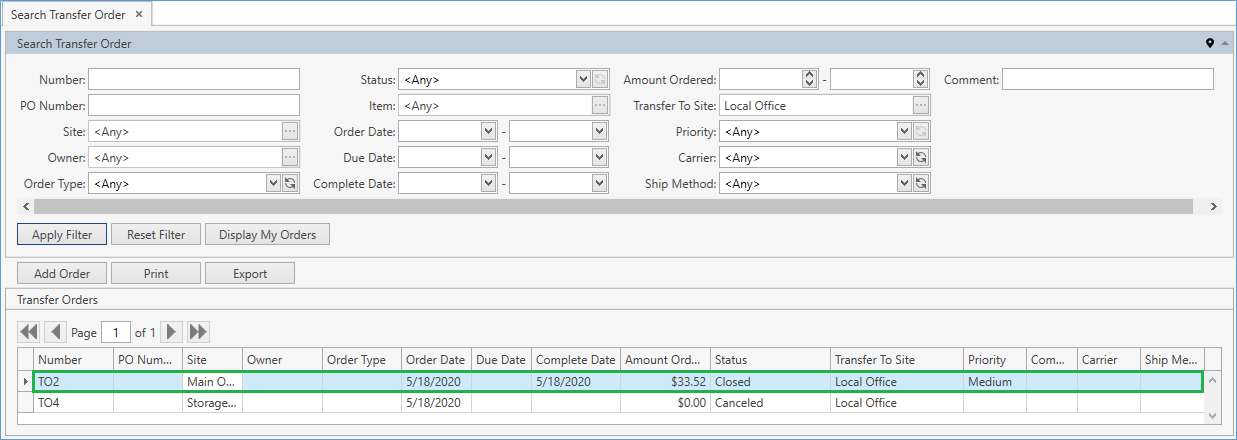Refresh the Ship Method list

921,183
